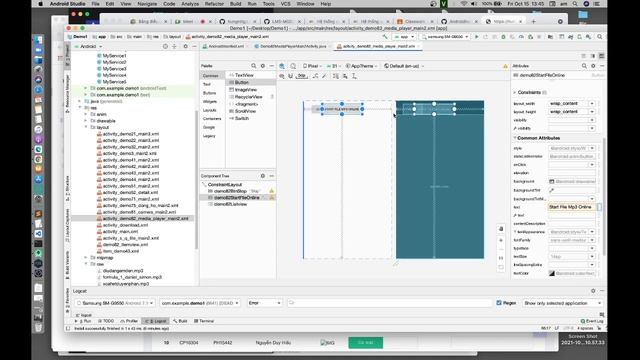Toggle the Regex checkbox in Logcat
Image resolution: width=640 pixels, height=360 pixels.
tap(499, 303)
